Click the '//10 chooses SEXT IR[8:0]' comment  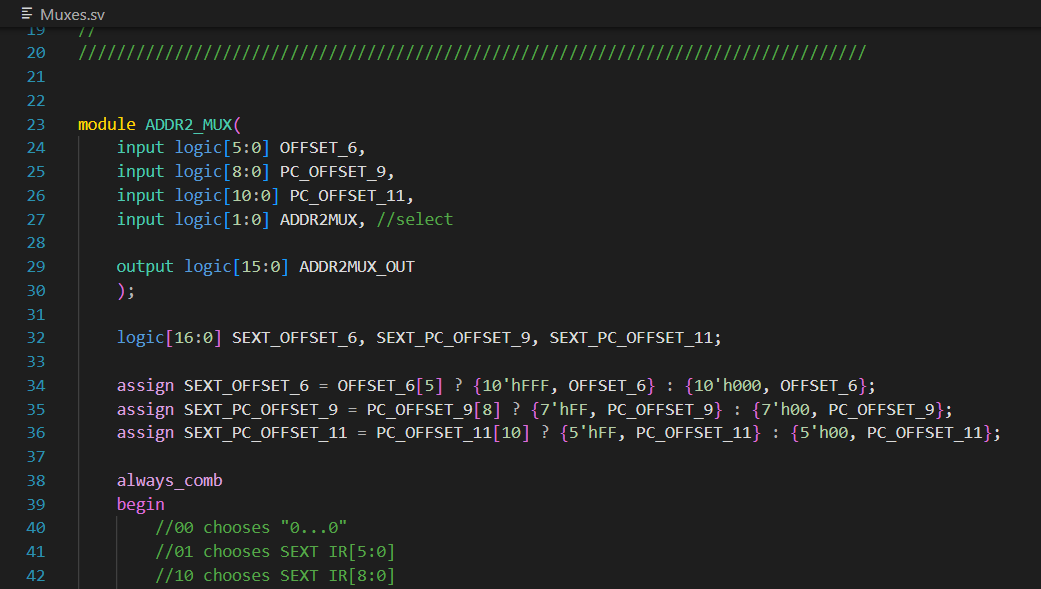click(275, 575)
